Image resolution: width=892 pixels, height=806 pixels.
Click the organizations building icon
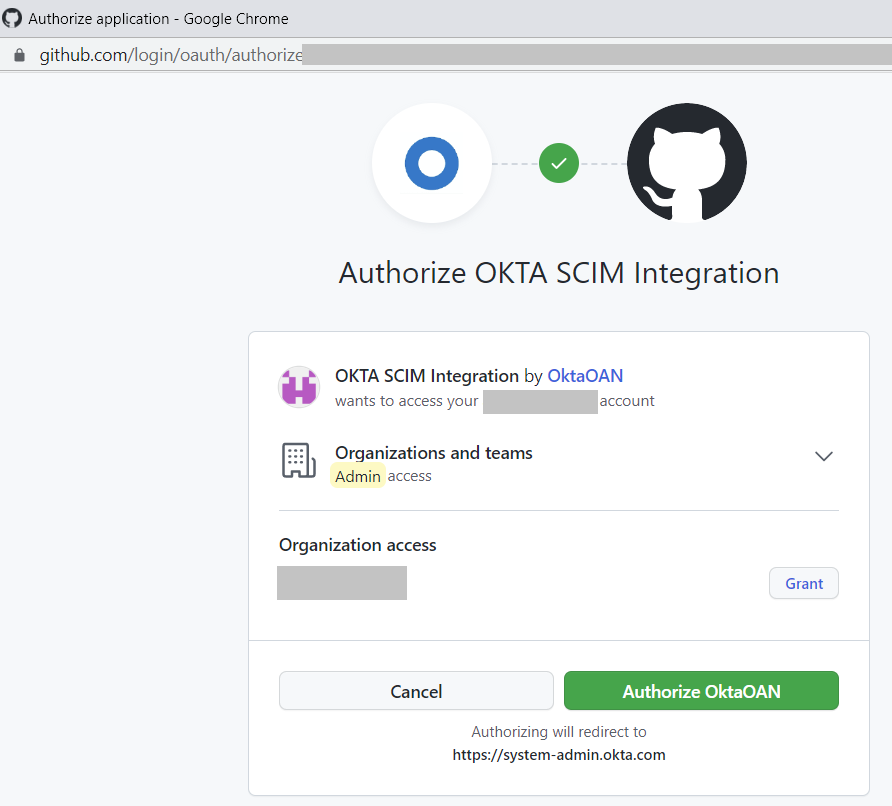pyautogui.click(x=298, y=460)
